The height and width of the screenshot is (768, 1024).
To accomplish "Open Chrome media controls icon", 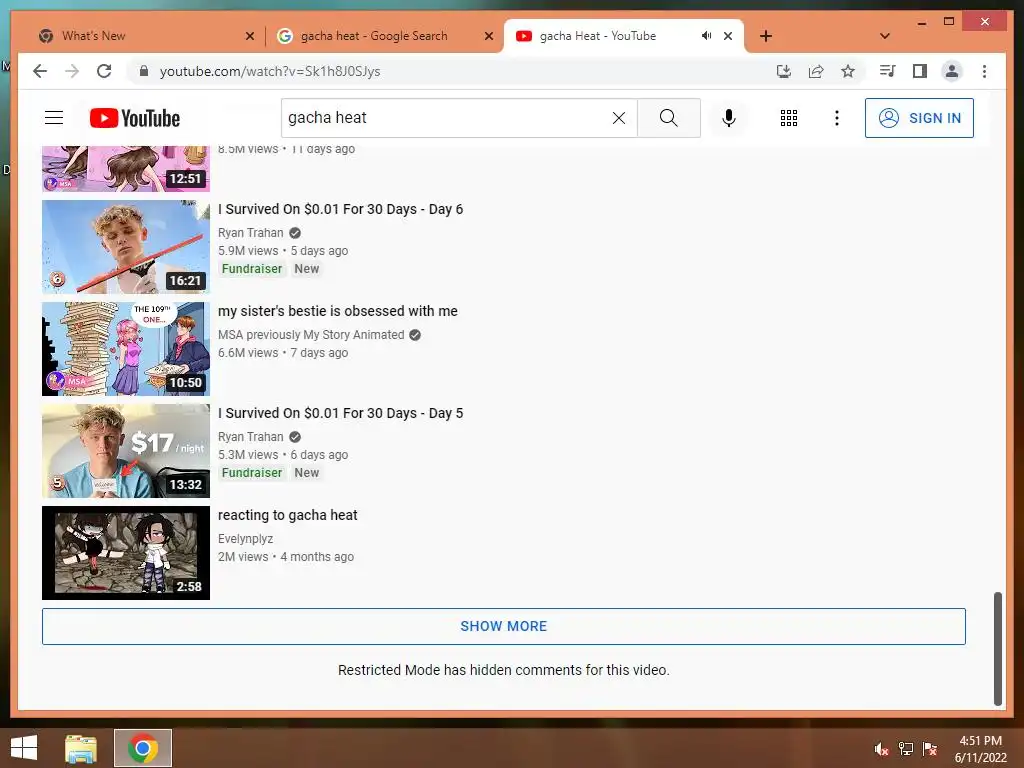I will point(887,71).
